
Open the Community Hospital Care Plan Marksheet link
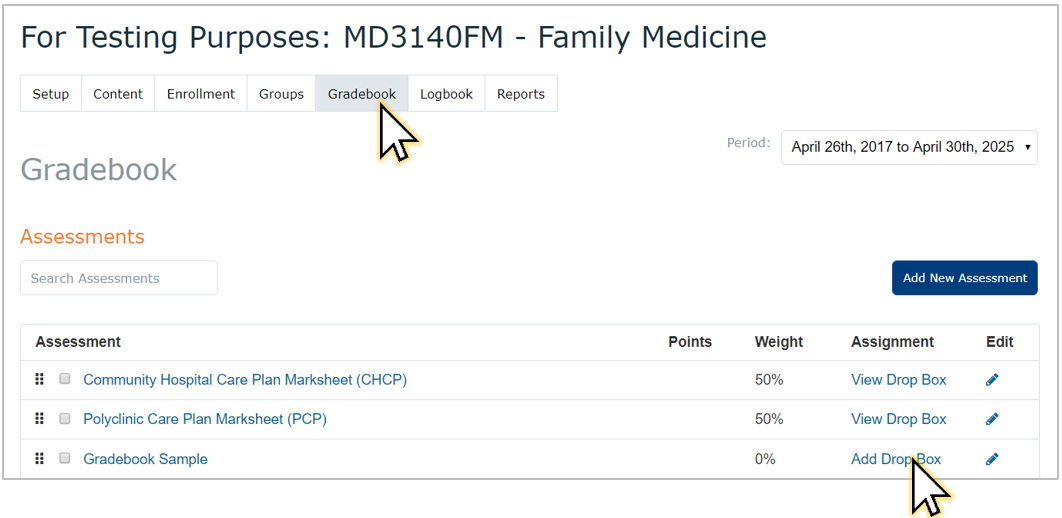point(245,380)
